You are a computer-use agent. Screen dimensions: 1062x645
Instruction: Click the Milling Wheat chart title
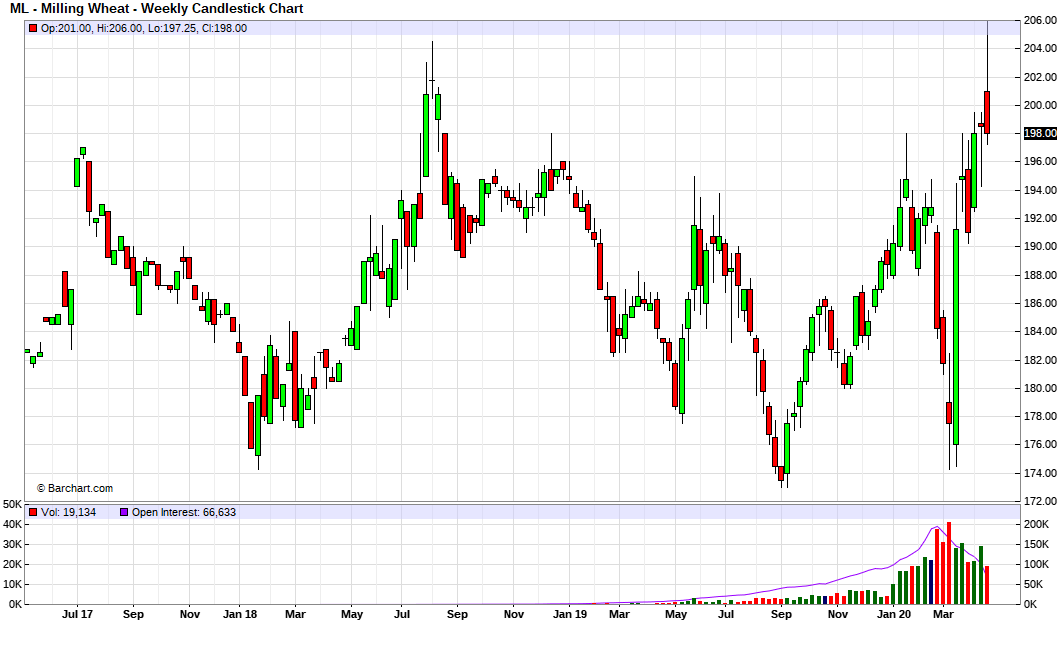157,9
